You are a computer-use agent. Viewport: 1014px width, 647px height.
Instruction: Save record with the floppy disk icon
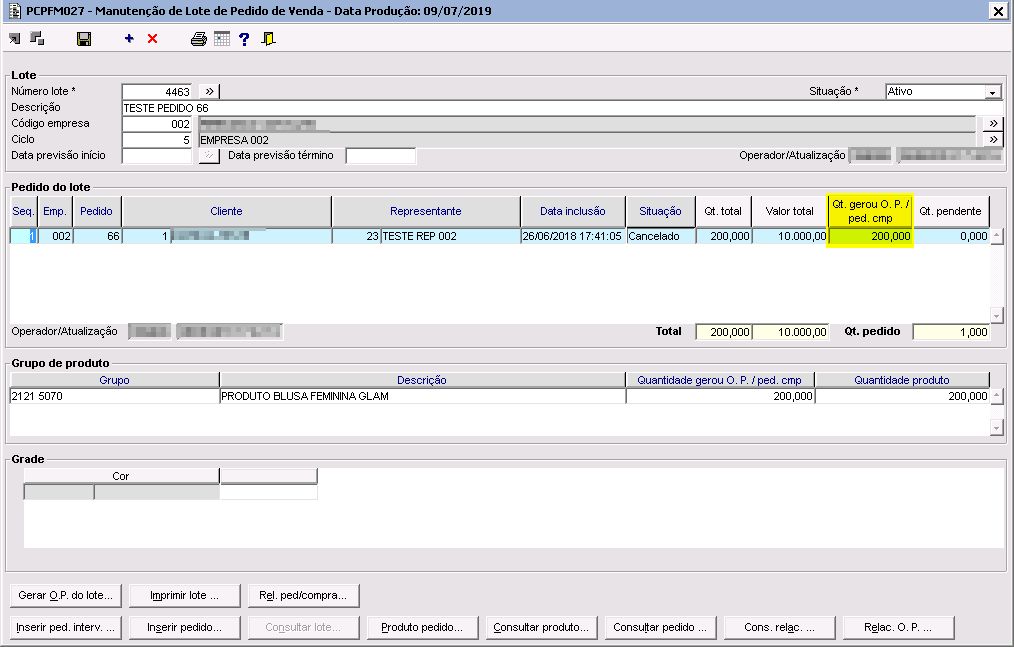pyautogui.click(x=83, y=39)
